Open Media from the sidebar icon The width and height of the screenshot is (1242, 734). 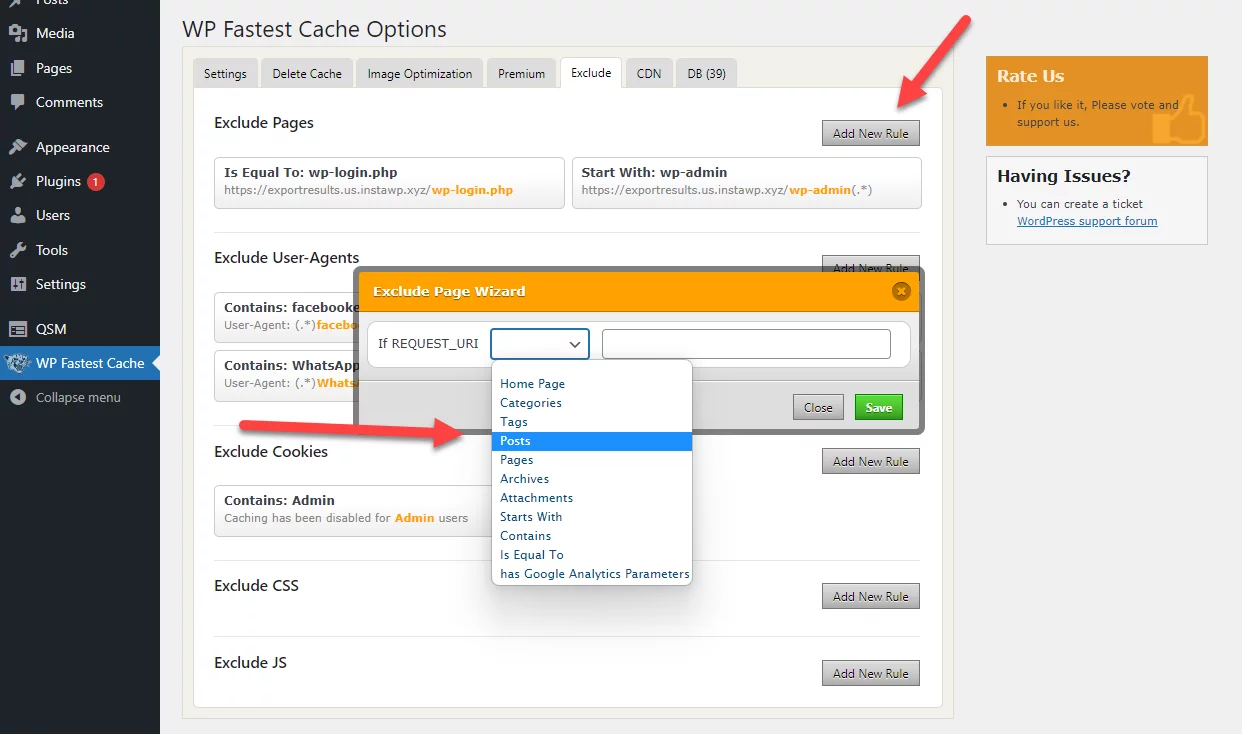click(x=18, y=33)
